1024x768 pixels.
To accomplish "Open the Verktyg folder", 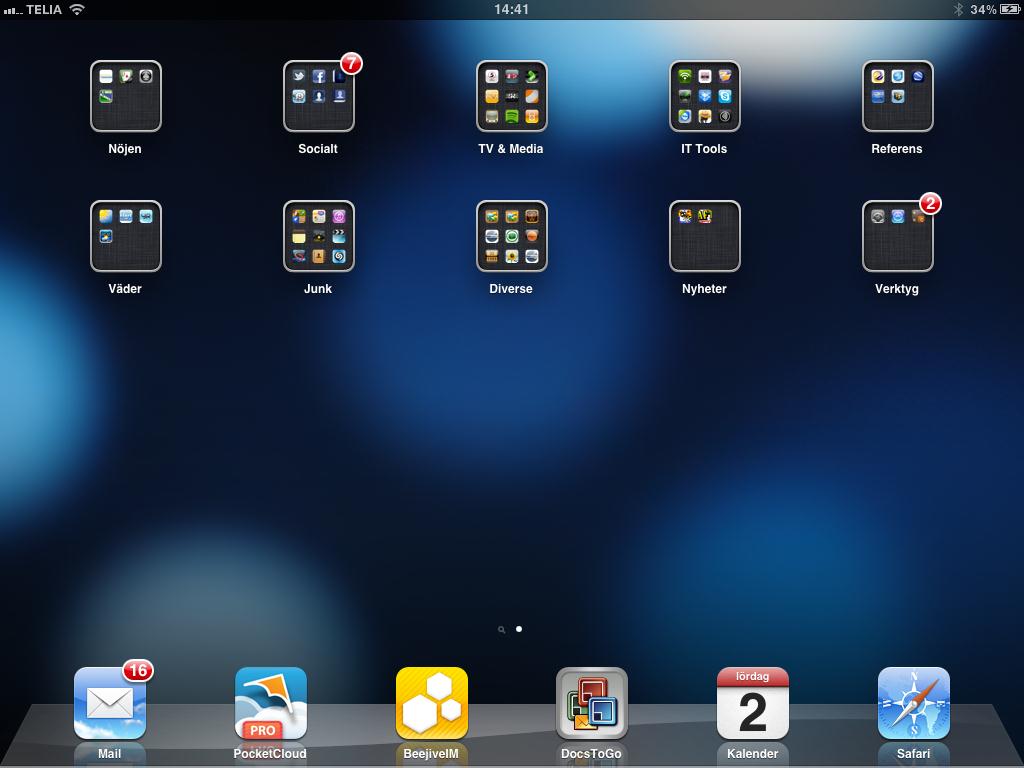I will pos(897,236).
